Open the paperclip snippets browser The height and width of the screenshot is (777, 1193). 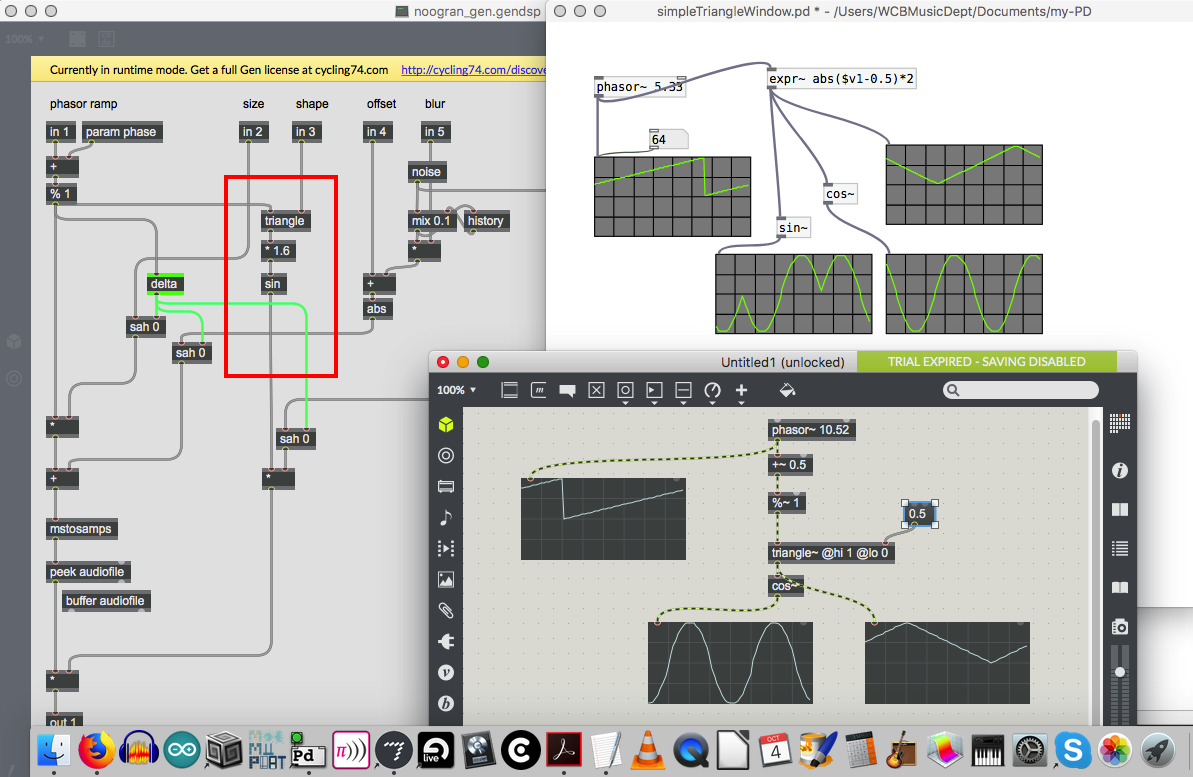point(446,610)
